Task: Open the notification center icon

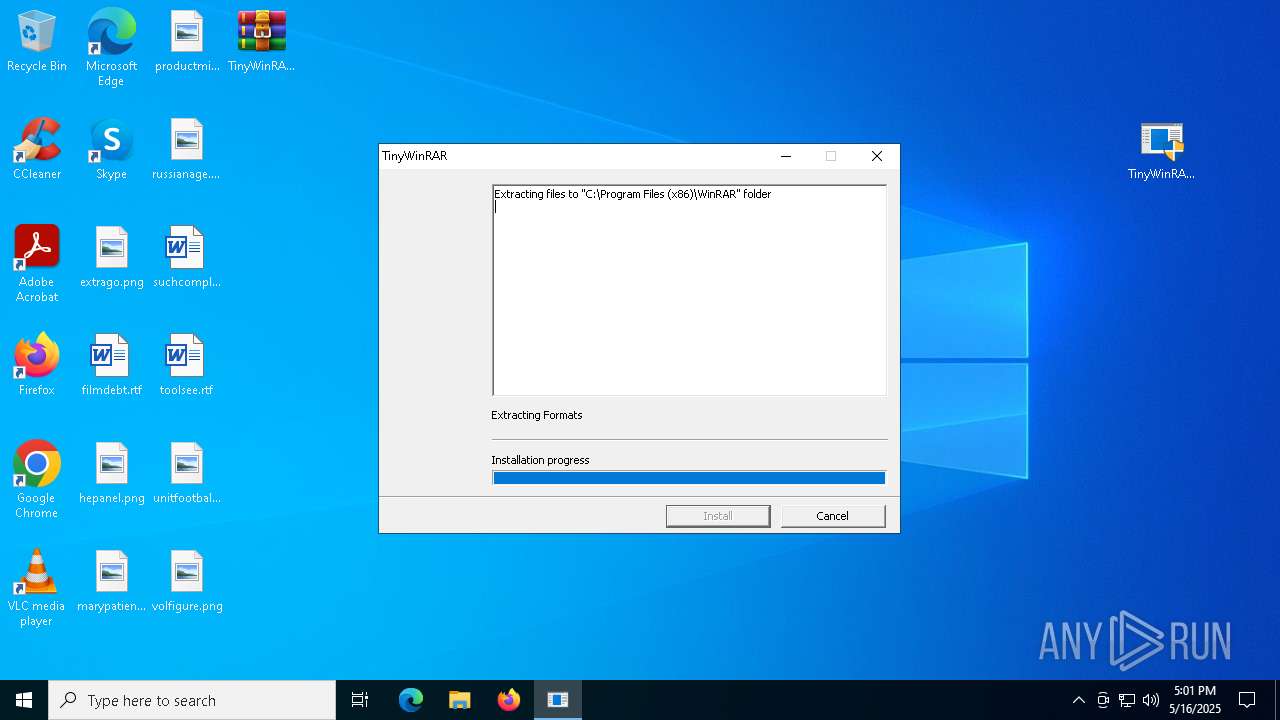Action: click(x=1247, y=700)
